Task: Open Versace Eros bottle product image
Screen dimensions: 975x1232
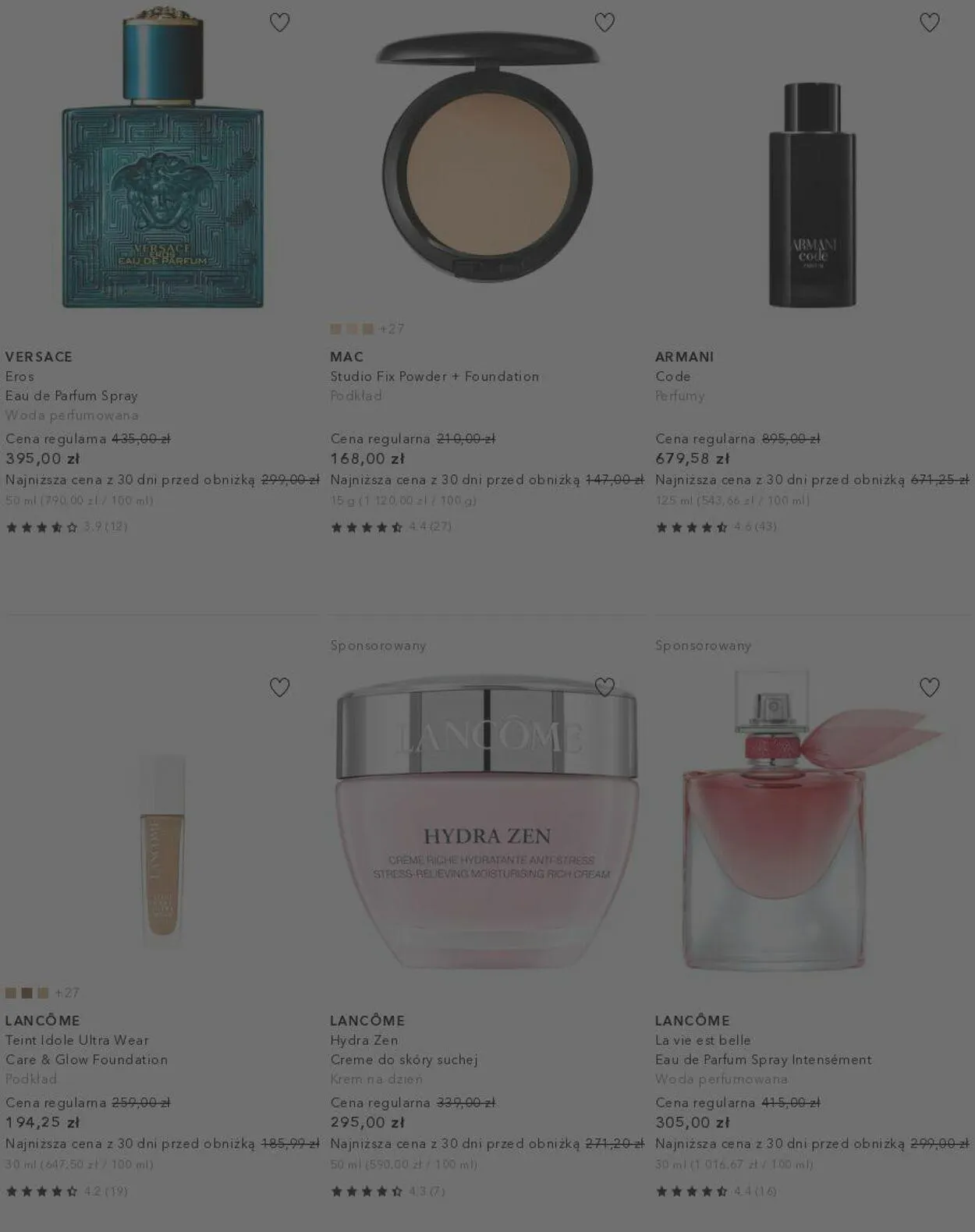Action: coord(163,158)
